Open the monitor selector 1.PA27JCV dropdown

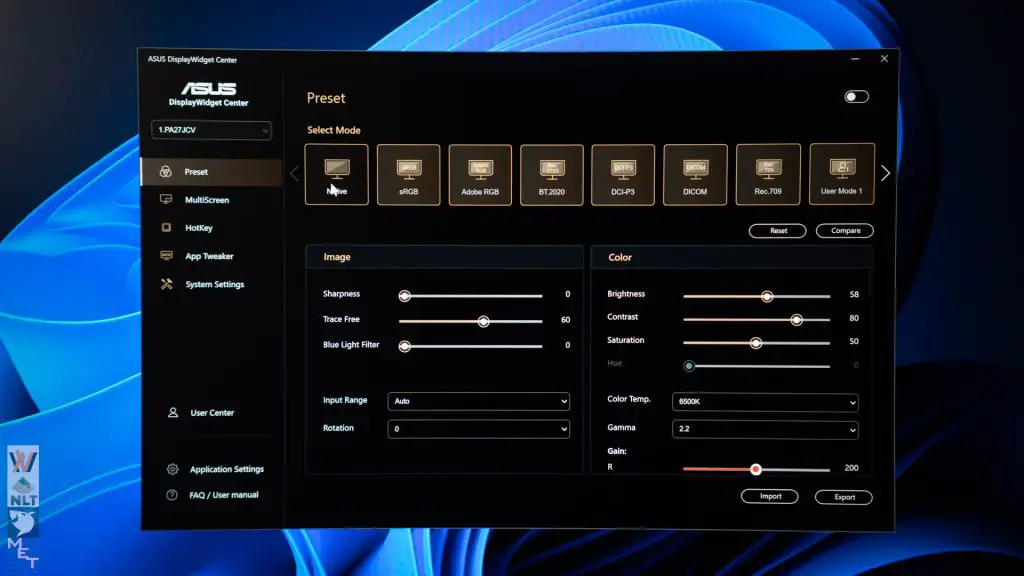point(211,130)
